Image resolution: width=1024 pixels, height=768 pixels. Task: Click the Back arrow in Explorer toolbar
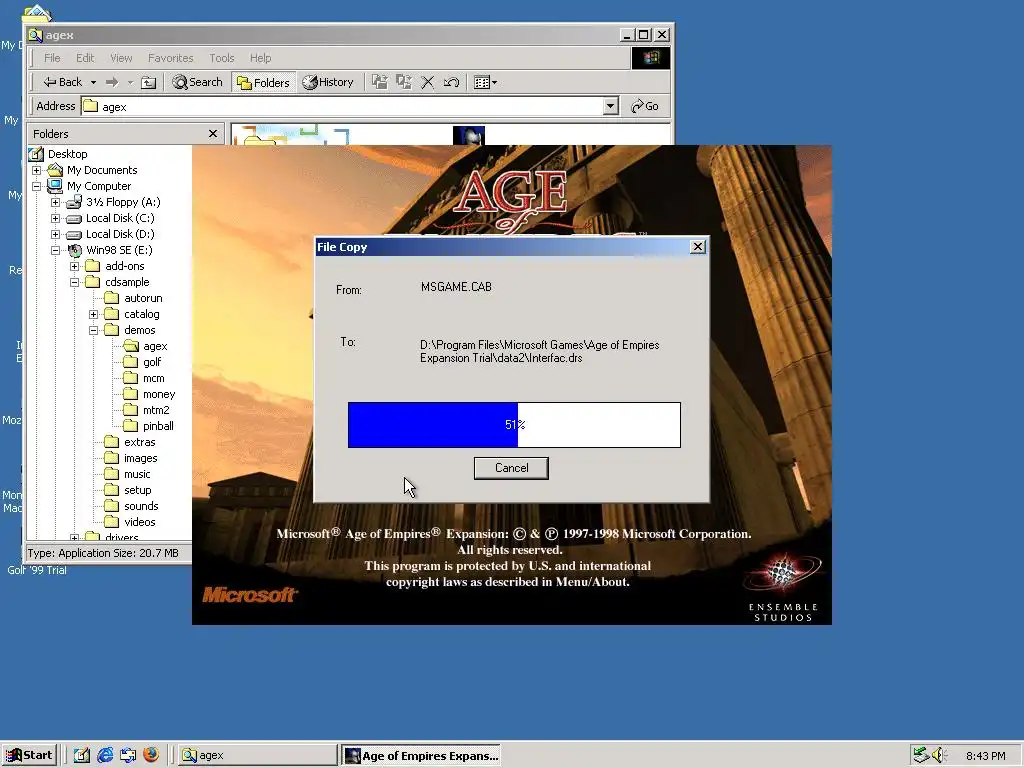coord(62,82)
